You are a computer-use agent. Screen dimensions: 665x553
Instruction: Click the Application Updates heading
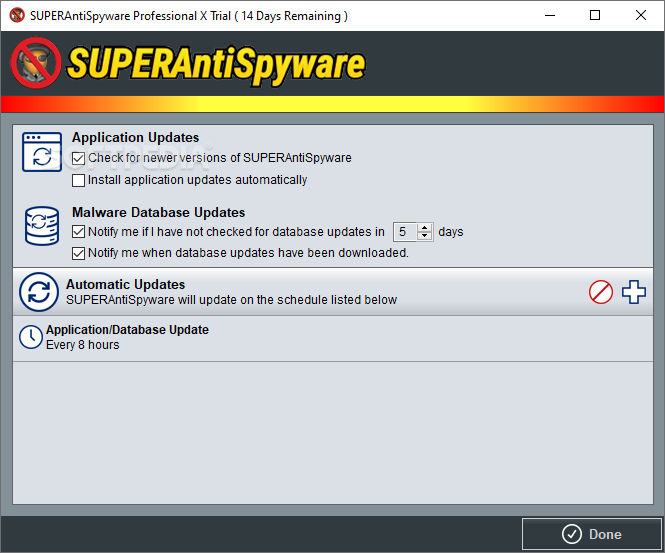135,137
